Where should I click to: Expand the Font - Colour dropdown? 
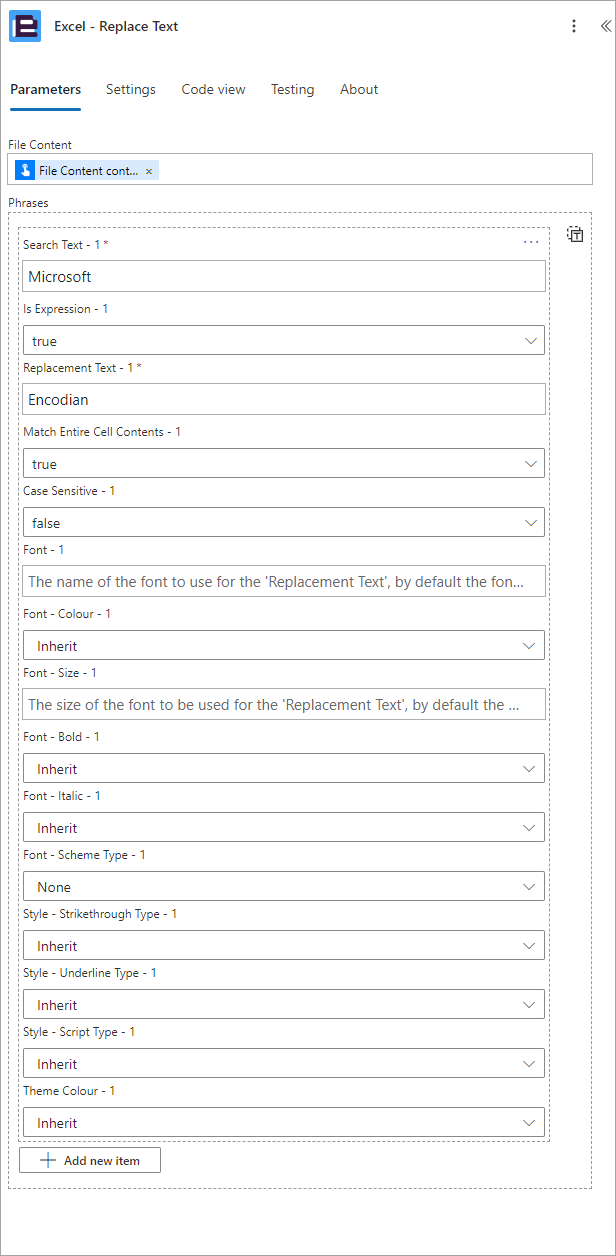[x=284, y=645]
